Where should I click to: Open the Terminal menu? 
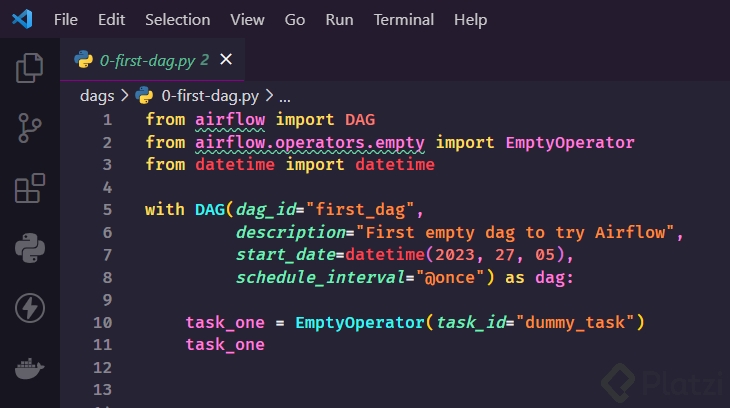coord(404,20)
